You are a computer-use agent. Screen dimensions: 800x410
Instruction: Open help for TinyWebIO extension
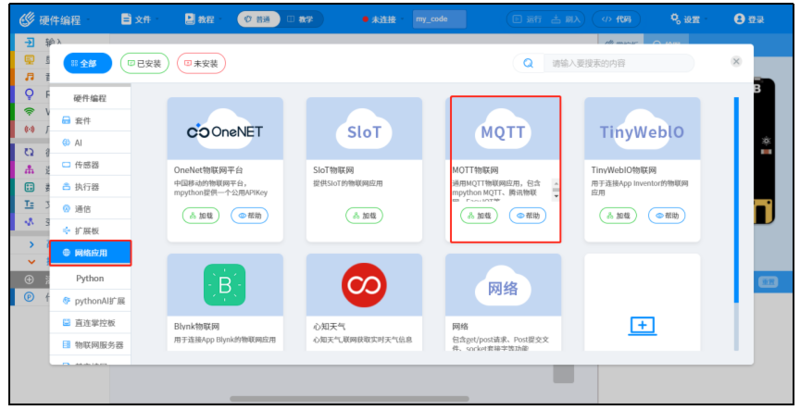[667, 216]
